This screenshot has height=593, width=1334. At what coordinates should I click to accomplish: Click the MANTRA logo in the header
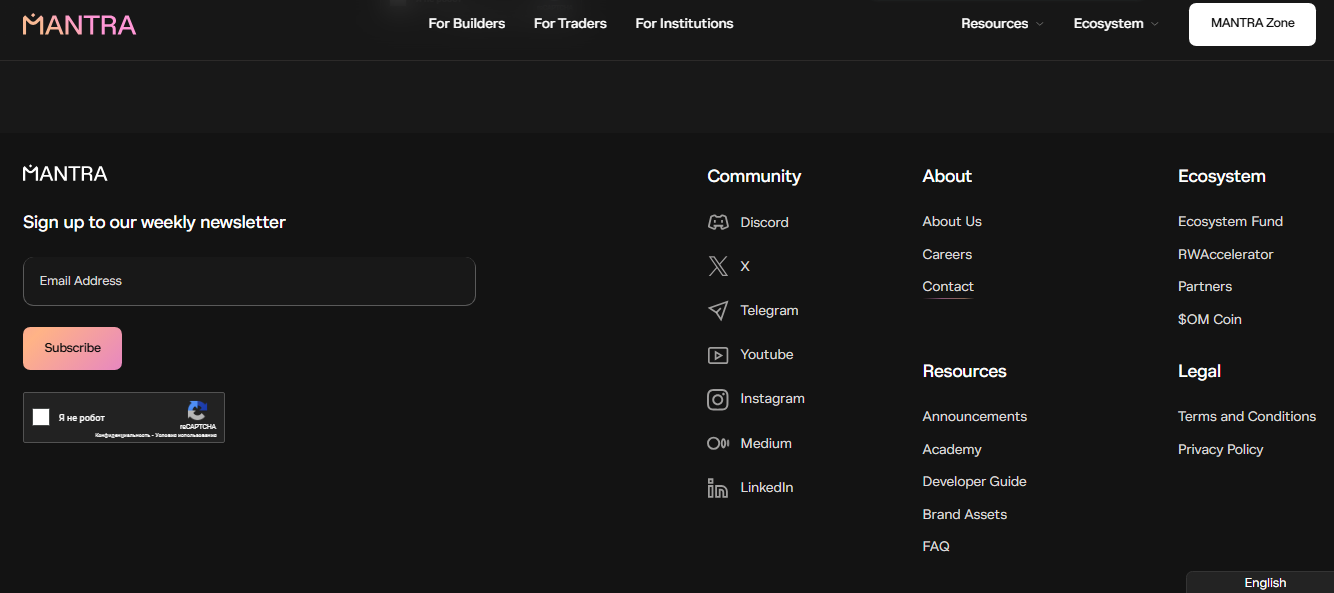(79, 24)
